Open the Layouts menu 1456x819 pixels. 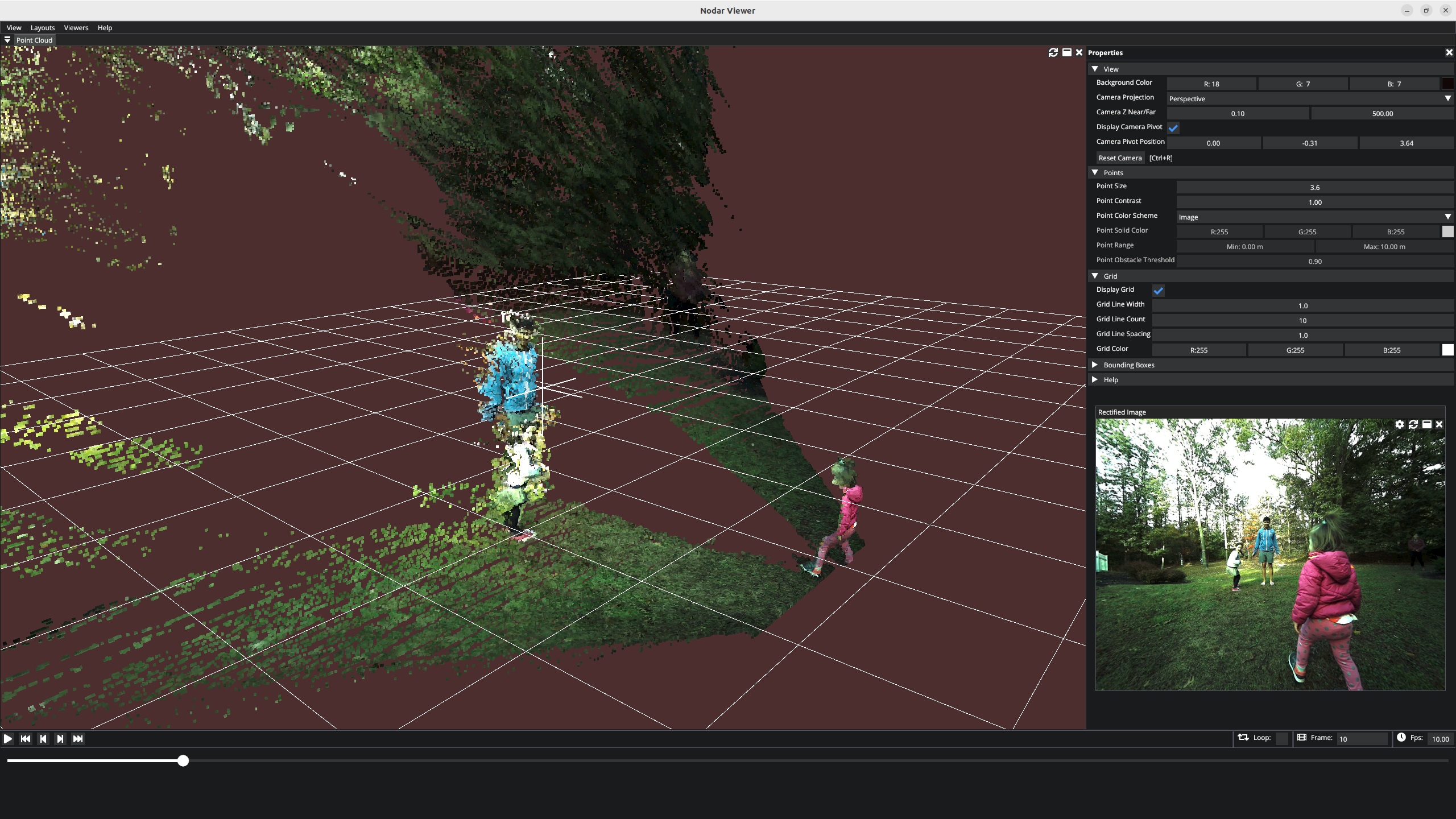43,27
